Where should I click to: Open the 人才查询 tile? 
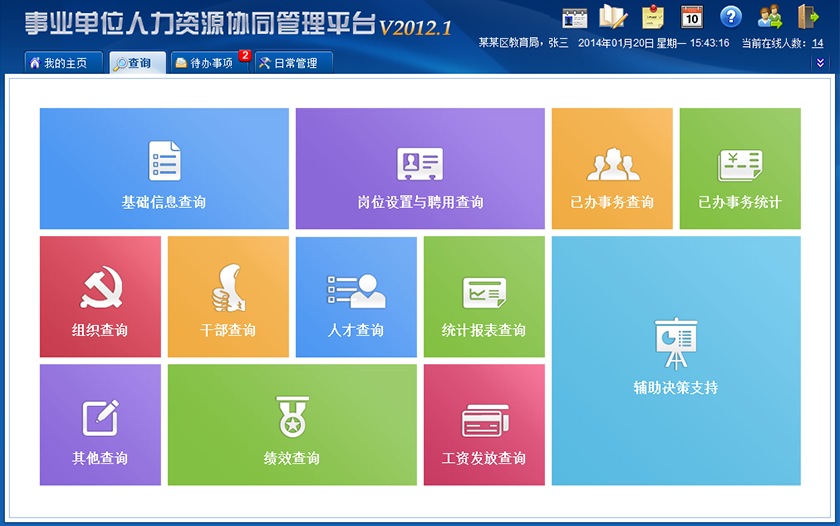click(356, 297)
